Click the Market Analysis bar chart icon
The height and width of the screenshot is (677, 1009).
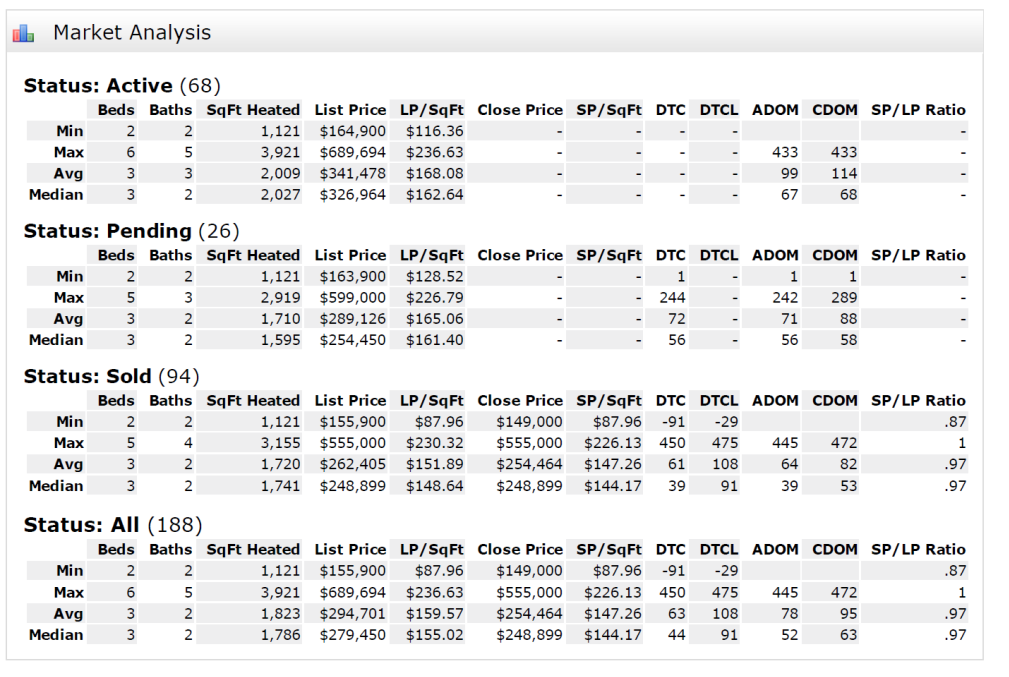[x=23, y=33]
